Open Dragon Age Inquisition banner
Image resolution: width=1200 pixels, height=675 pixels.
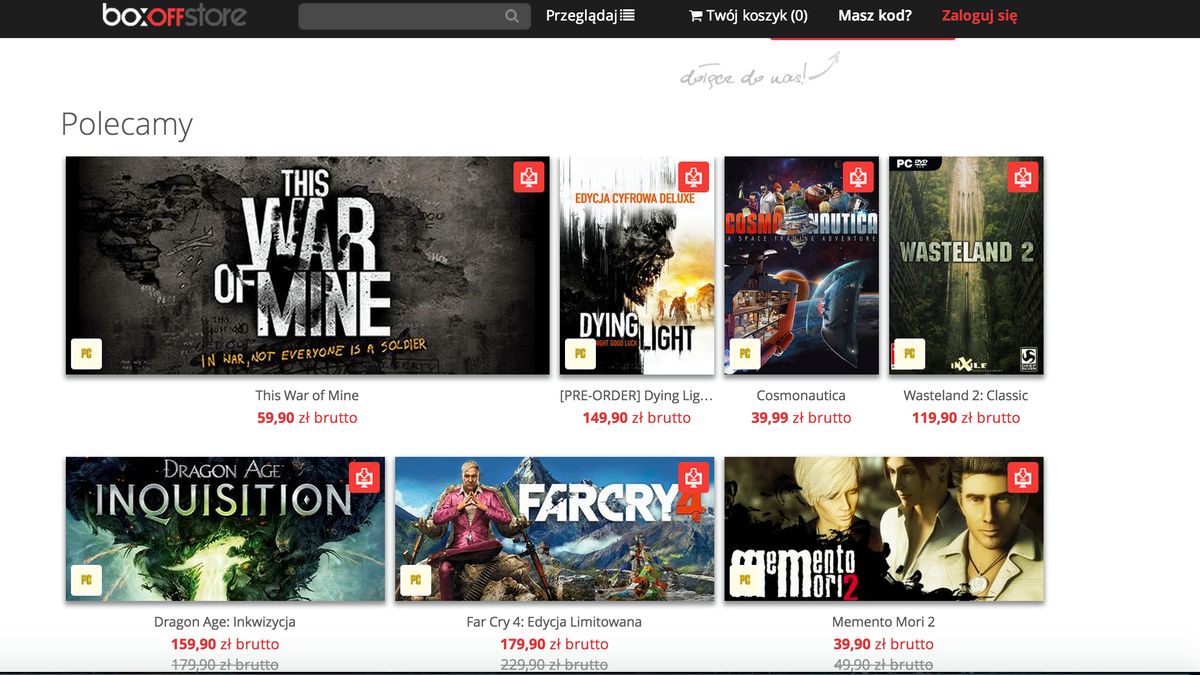tap(225, 529)
